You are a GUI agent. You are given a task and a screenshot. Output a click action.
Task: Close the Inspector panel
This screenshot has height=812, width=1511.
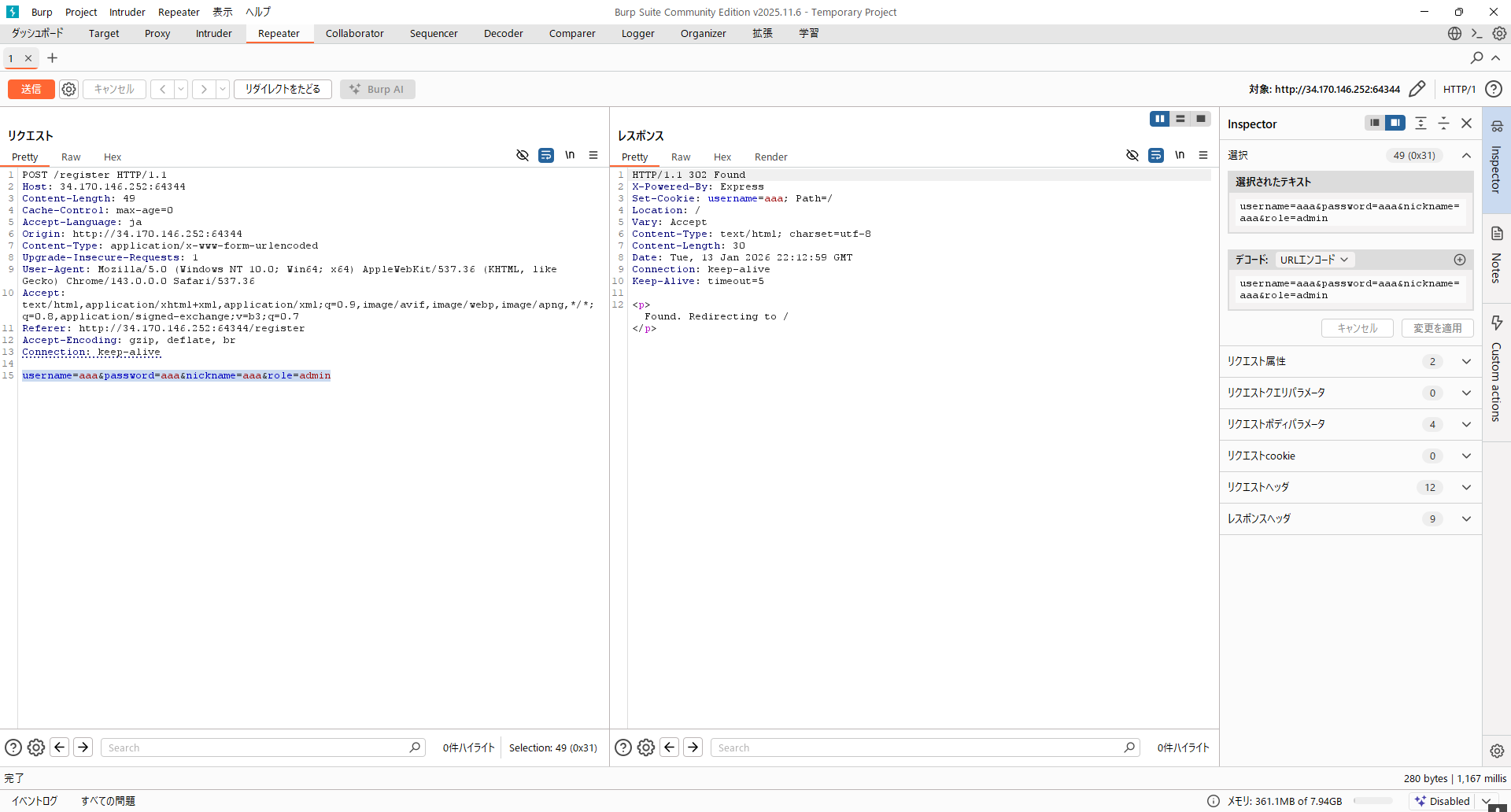(x=1466, y=124)
